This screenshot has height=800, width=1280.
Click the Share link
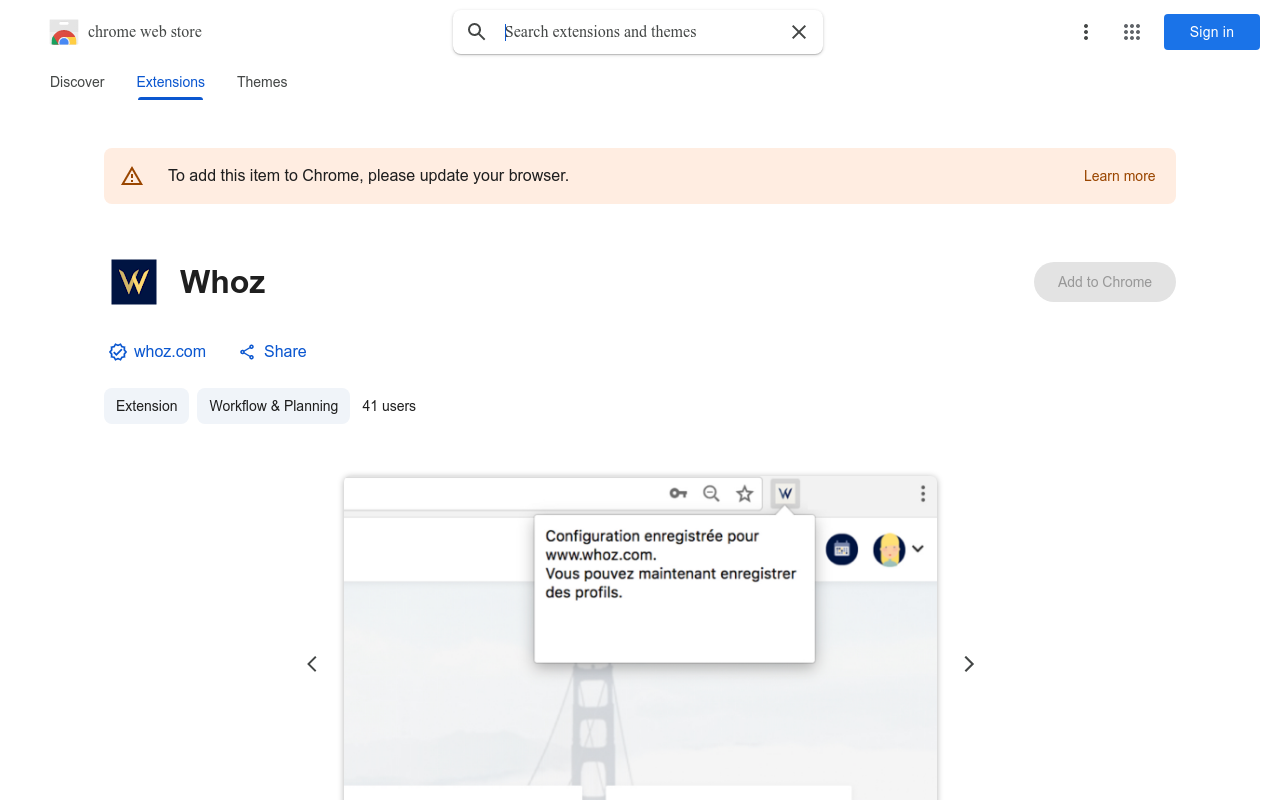coord(273,352)
